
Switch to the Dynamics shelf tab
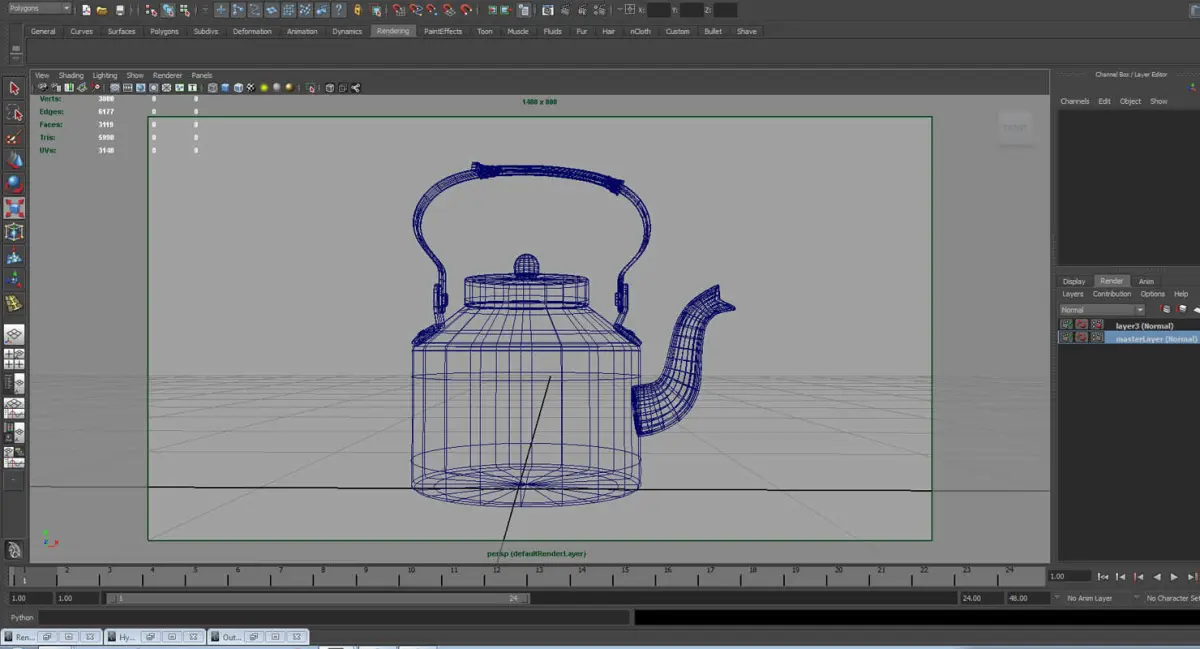coord(347,31)
